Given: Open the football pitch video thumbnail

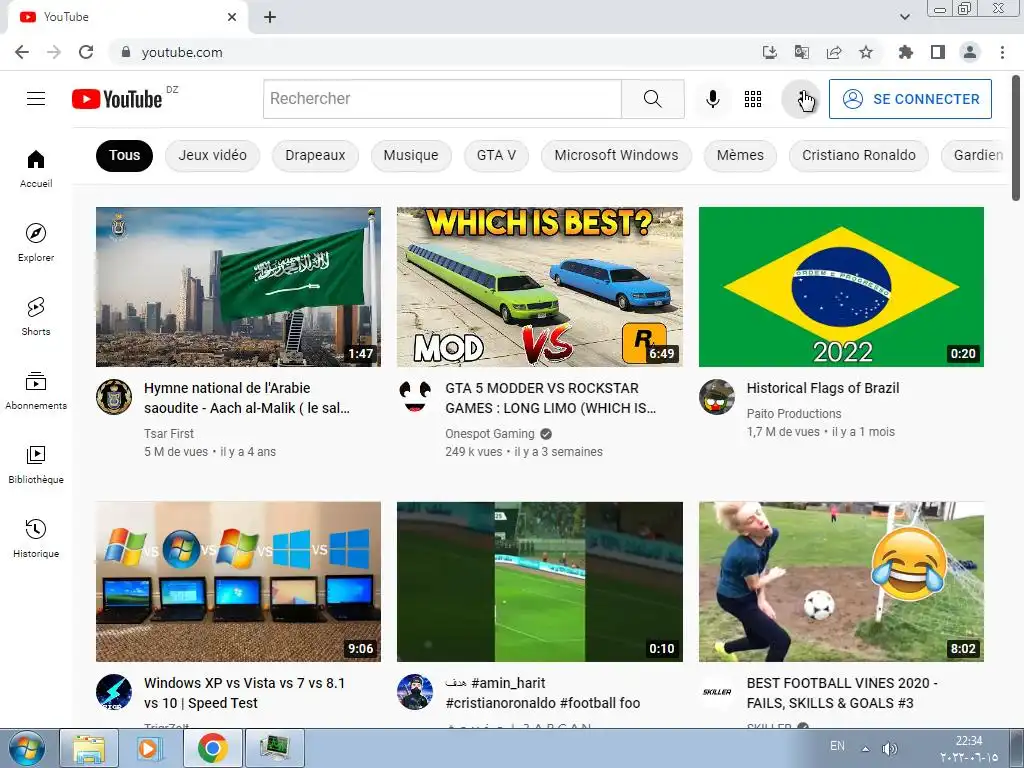Looking at the screenshot, I should [x=539, y=582].
